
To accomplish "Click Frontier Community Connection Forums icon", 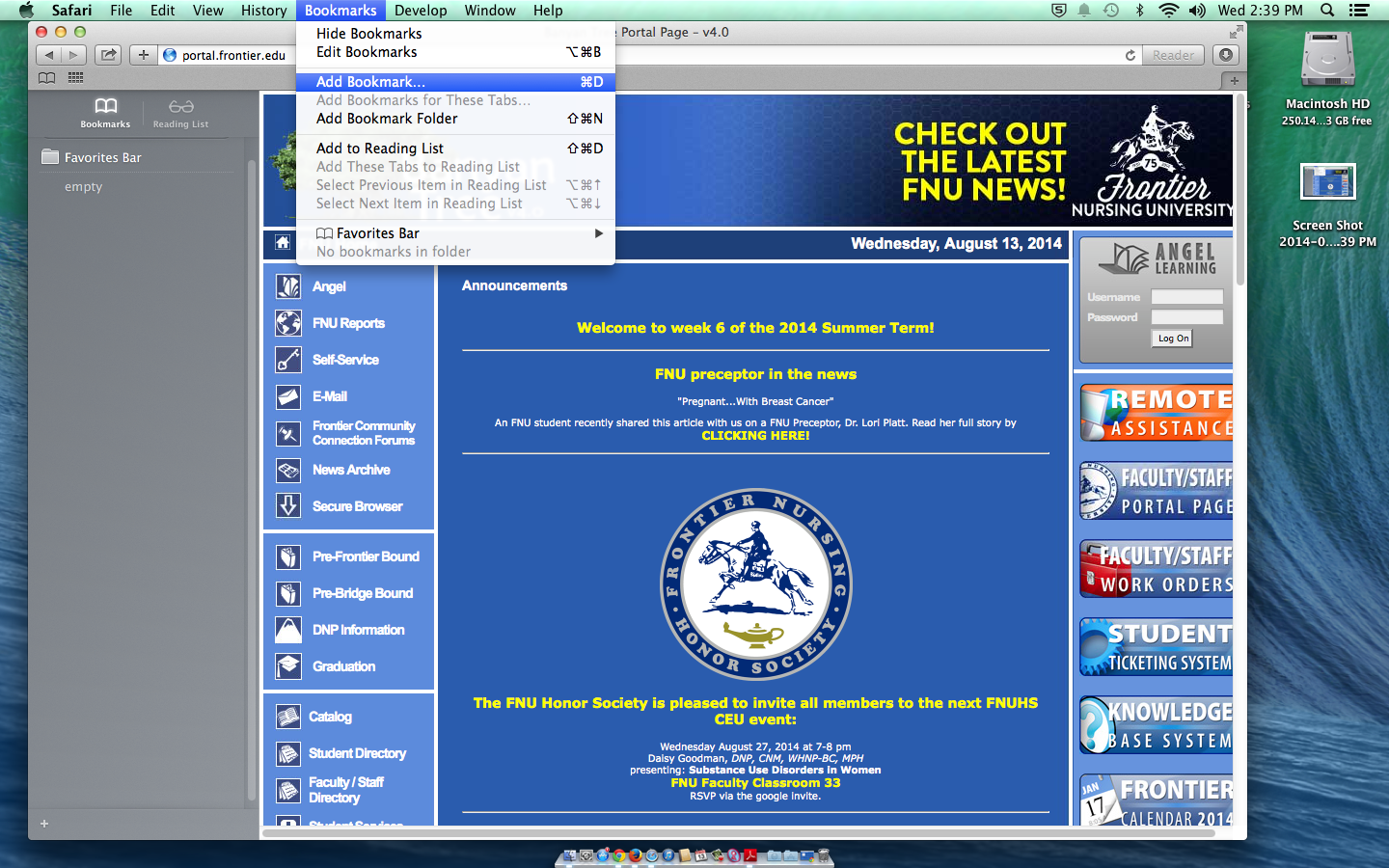I will (x=287, y=433).
